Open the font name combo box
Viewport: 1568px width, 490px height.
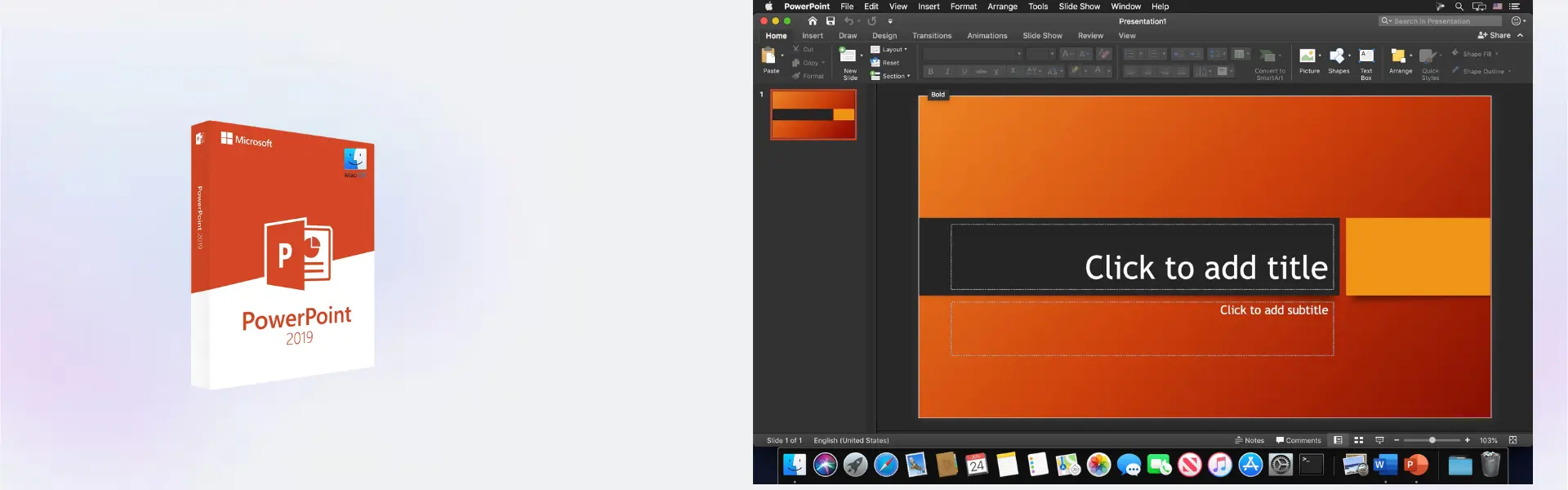[973, 54]
